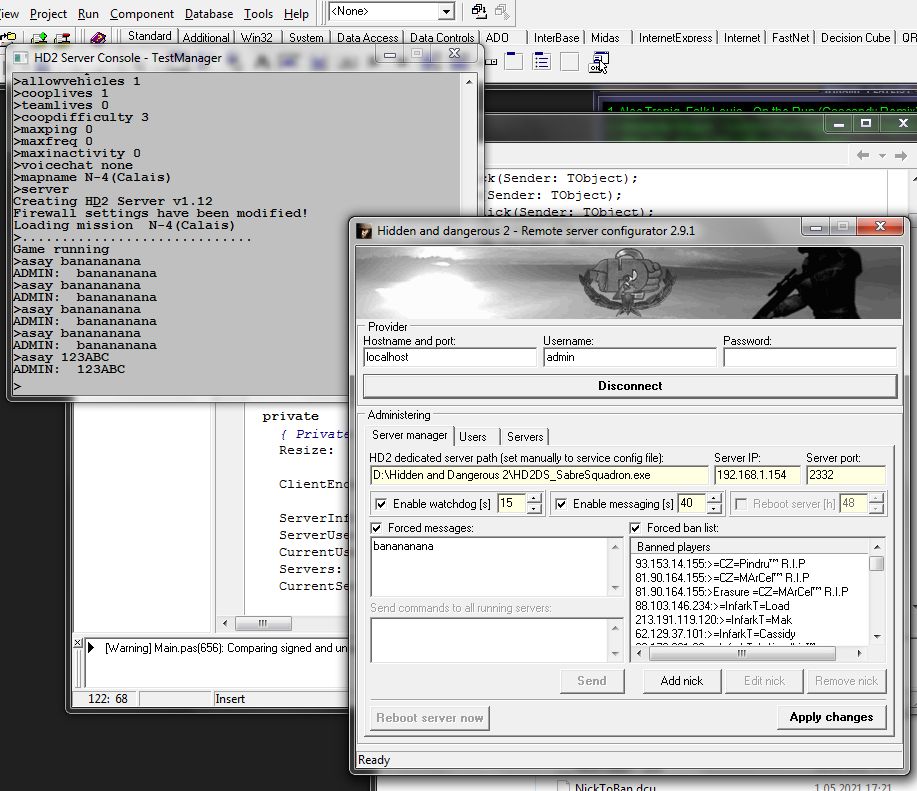Switch to the Users tab
Viewport: 917px width, 791px height.
473,437
